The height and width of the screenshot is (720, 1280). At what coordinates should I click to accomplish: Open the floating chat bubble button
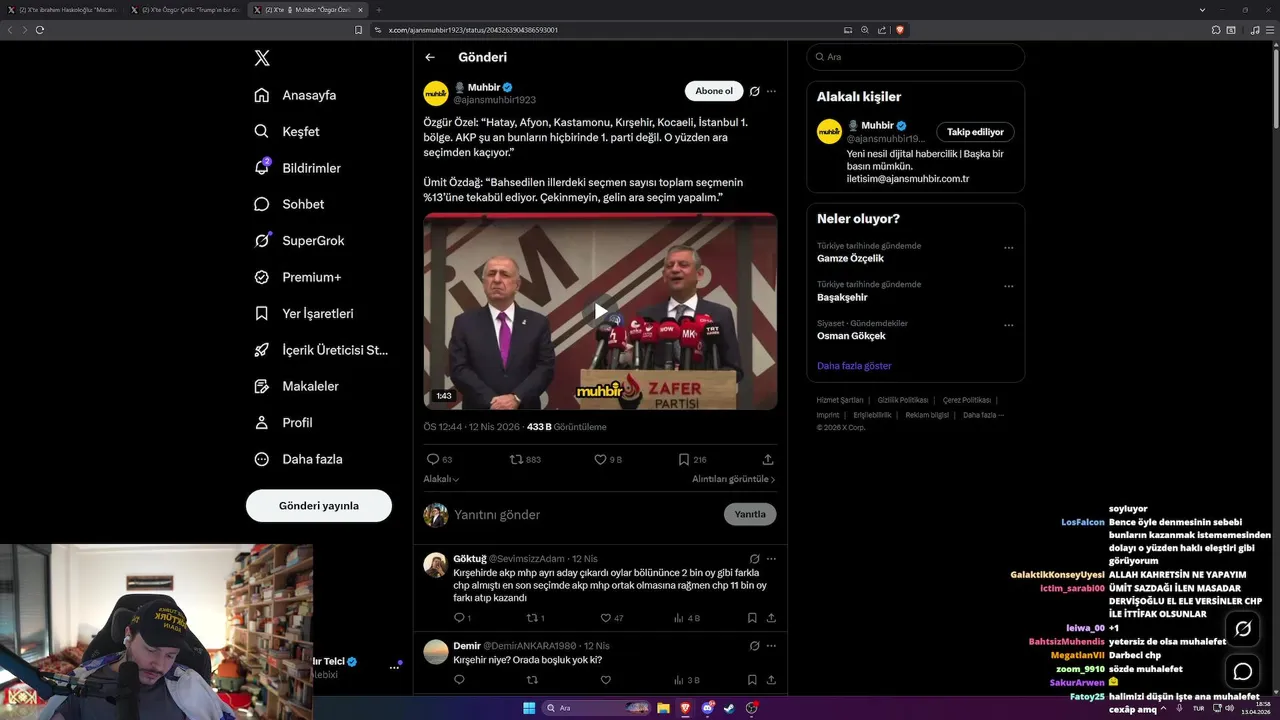1243,672
